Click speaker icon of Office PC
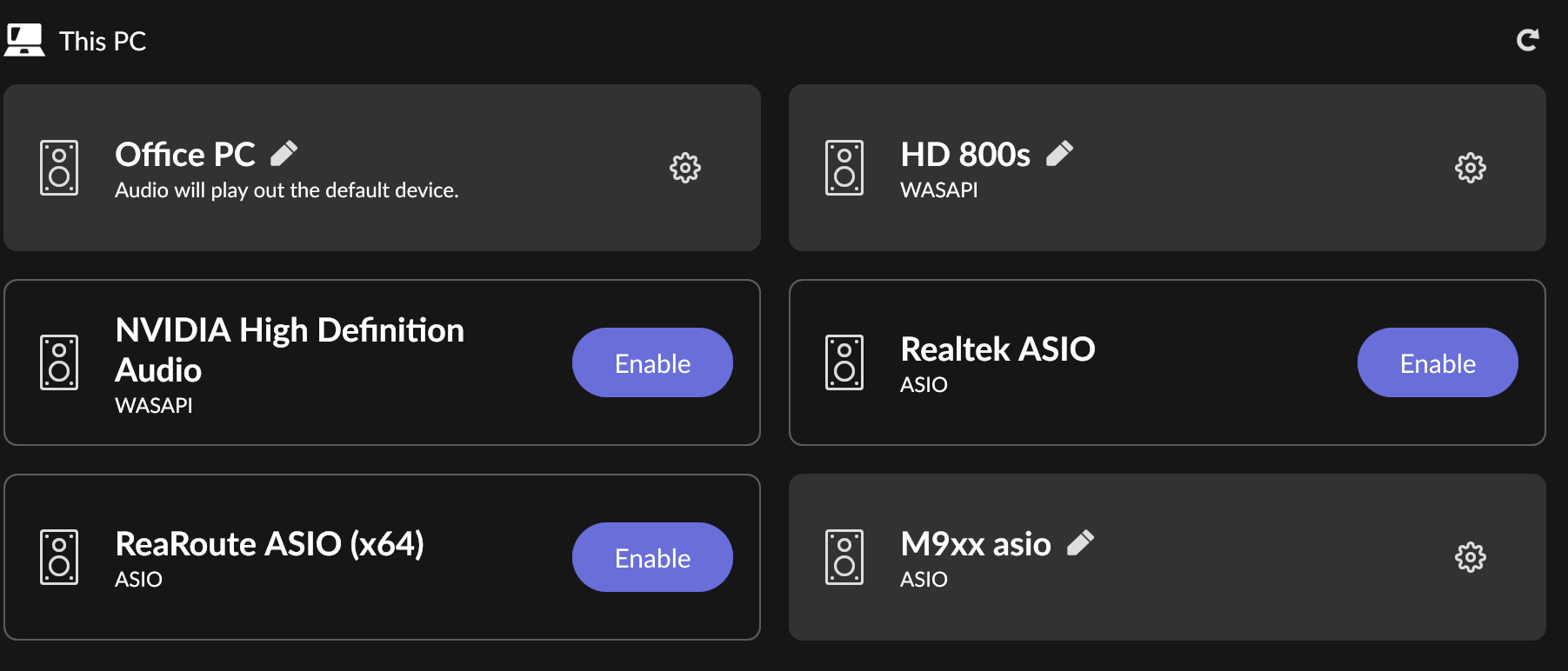The image size is (1568, 671). click(x=59, y=168)
